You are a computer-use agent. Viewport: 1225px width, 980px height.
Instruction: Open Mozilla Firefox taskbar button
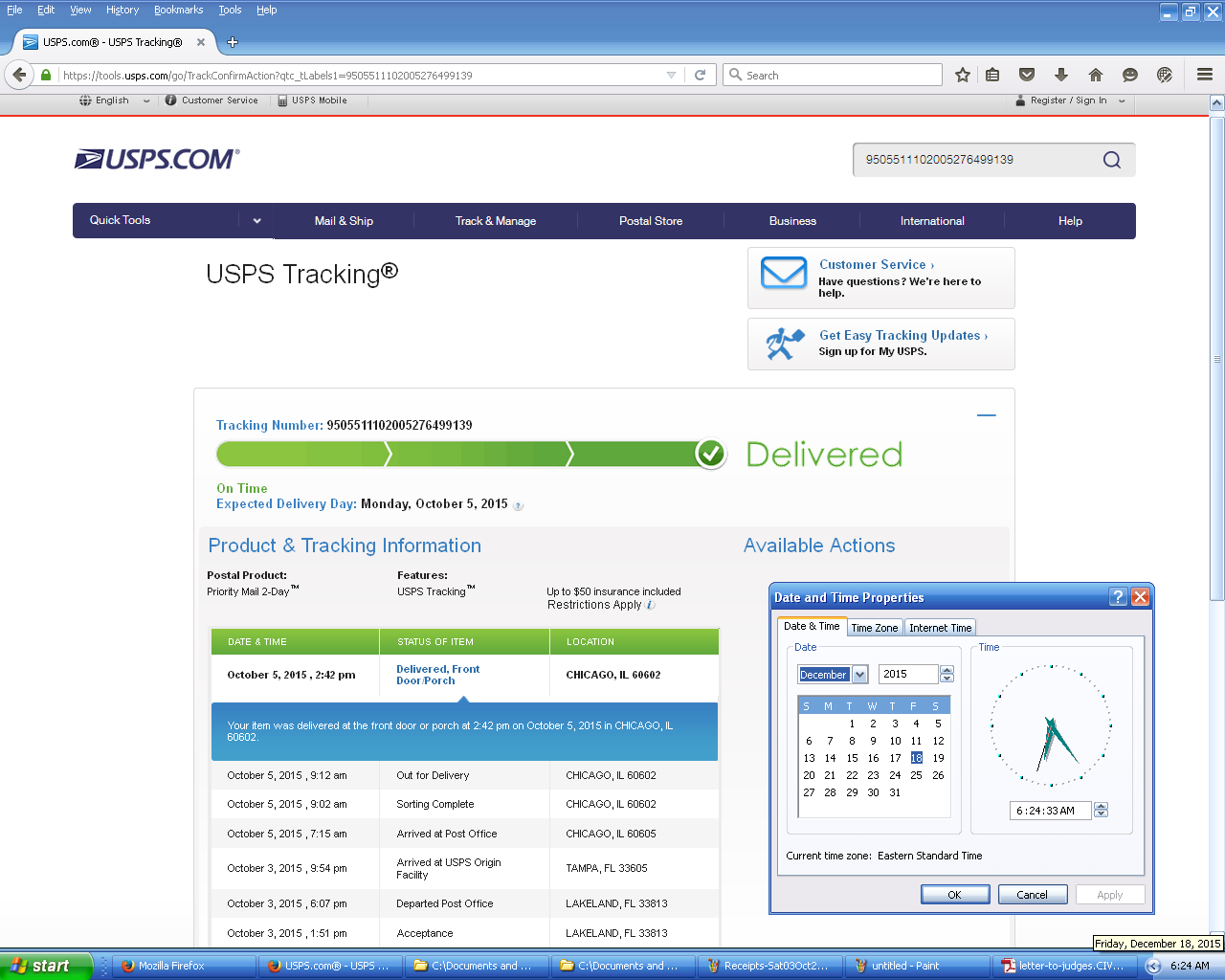[185, 966]
